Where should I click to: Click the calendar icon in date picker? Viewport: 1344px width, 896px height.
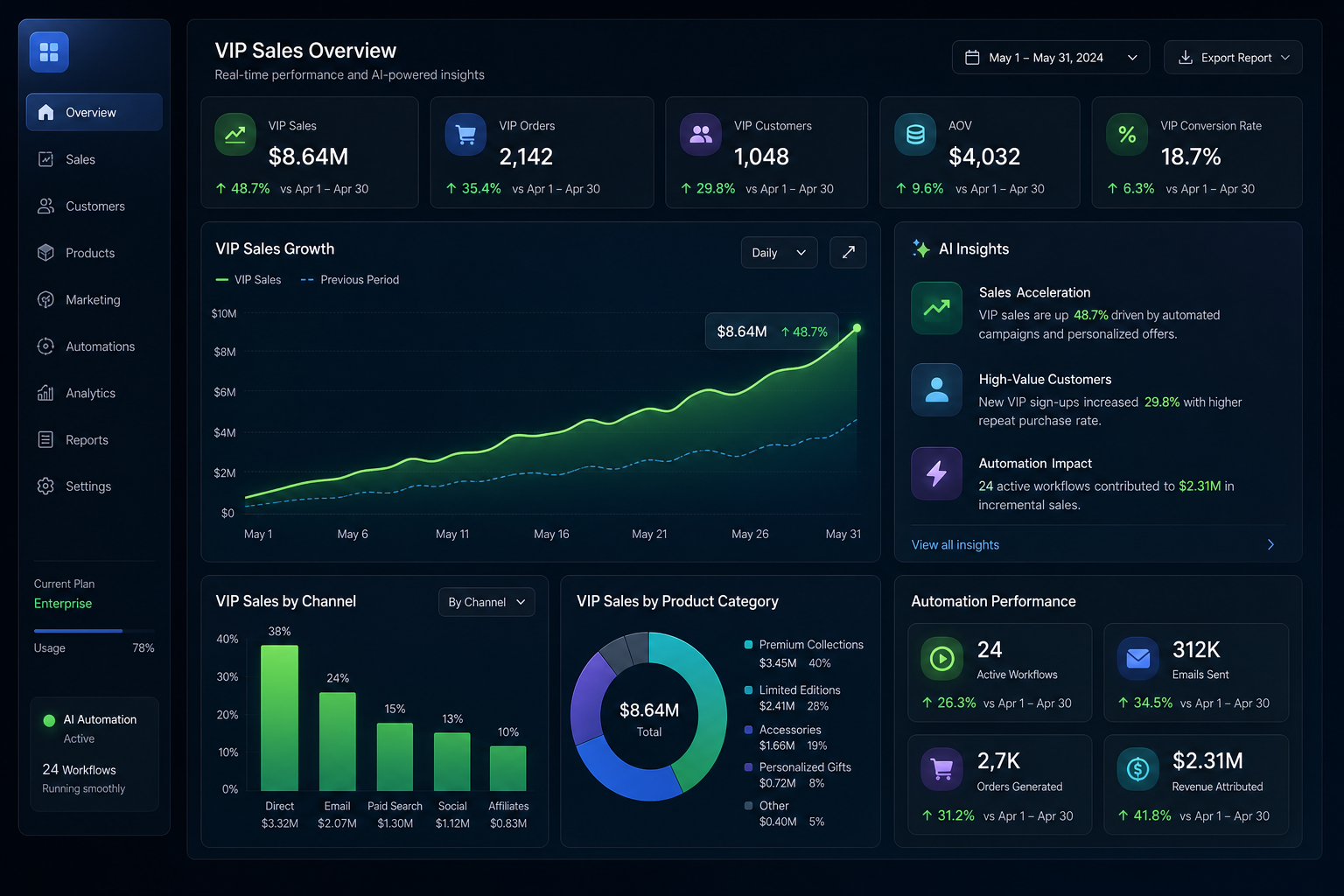(x=972, y=58)
